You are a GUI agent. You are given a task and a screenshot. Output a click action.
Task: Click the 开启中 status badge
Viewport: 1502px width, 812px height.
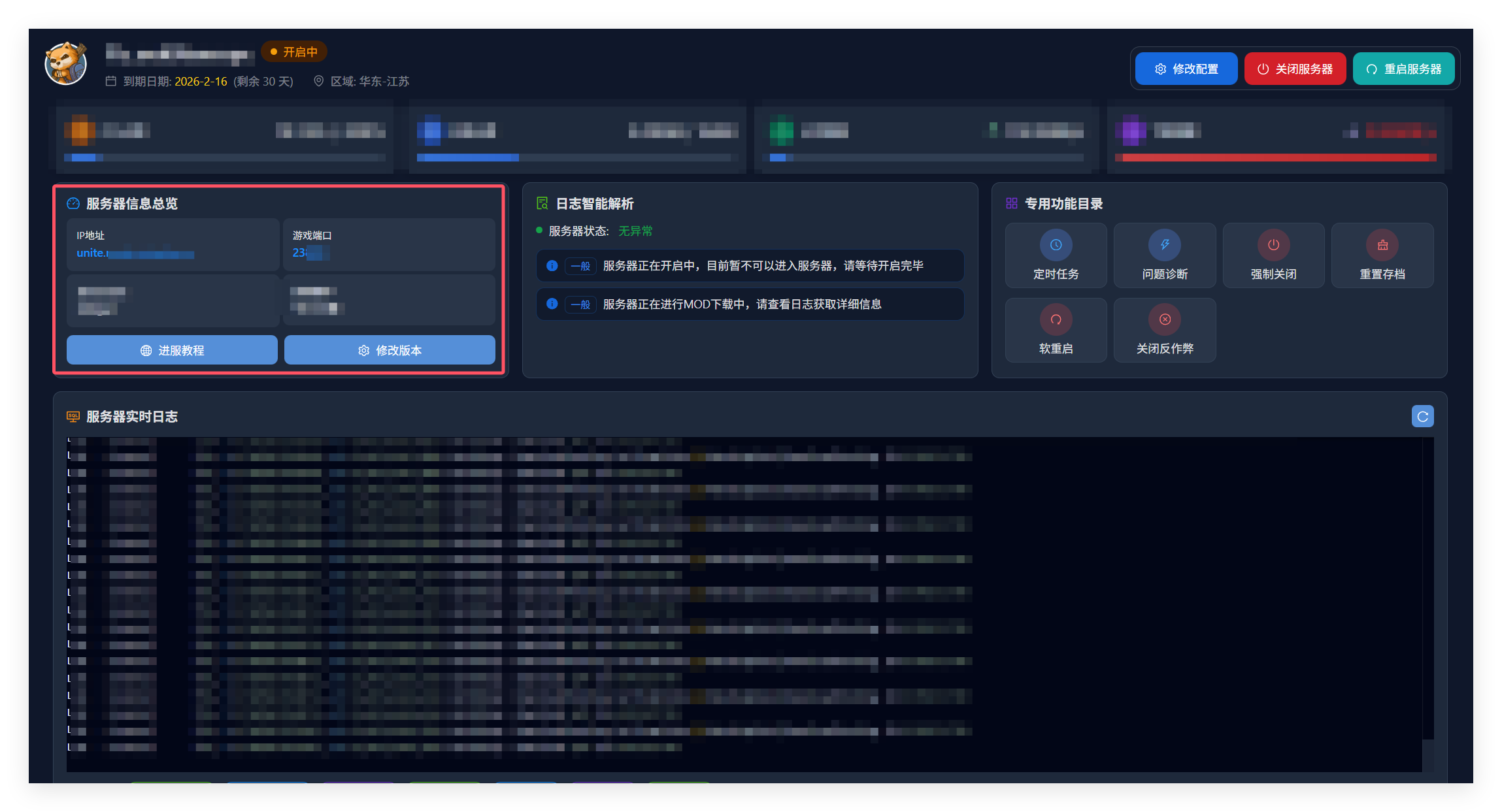[x=294, y=52]
